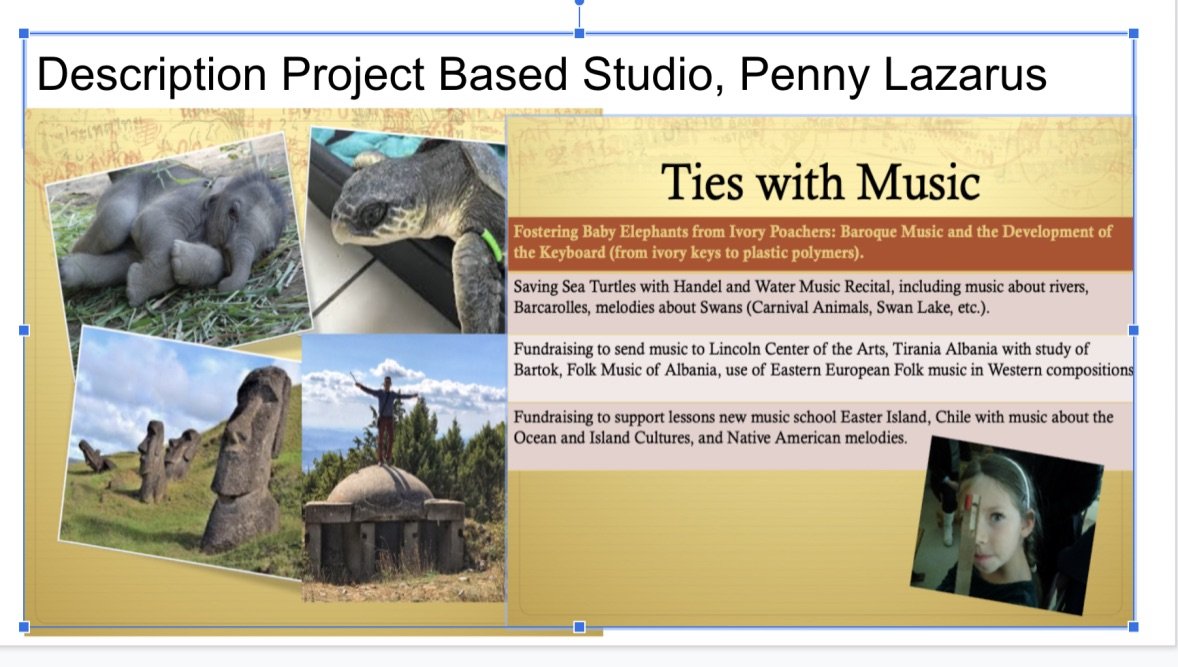Image resolution: width=1178 pixels, height=667 pixels.
Task: Click the top-right selection resize handle
Action: click(x=1134, y=34)
